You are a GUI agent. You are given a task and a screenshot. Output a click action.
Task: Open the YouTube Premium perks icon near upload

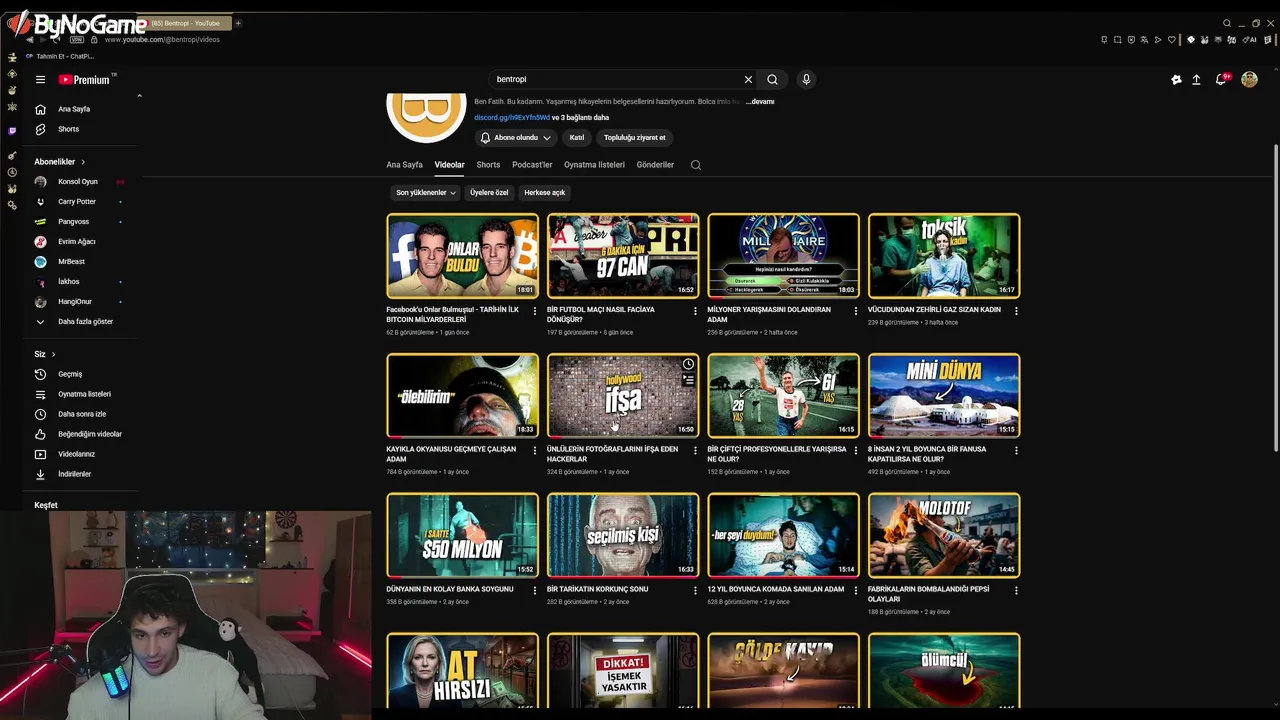coord(1176,80)
